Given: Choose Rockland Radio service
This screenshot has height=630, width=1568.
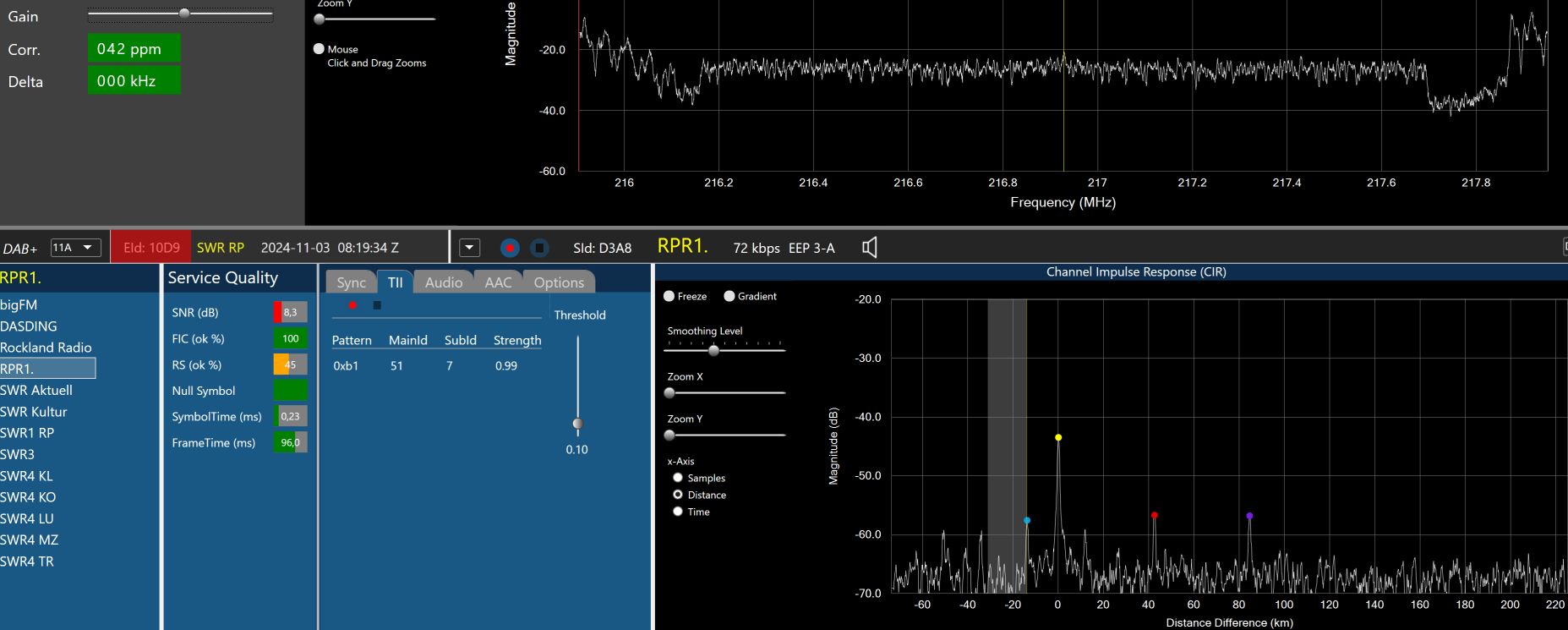Looking at the screenshot, I should (46, 348).
